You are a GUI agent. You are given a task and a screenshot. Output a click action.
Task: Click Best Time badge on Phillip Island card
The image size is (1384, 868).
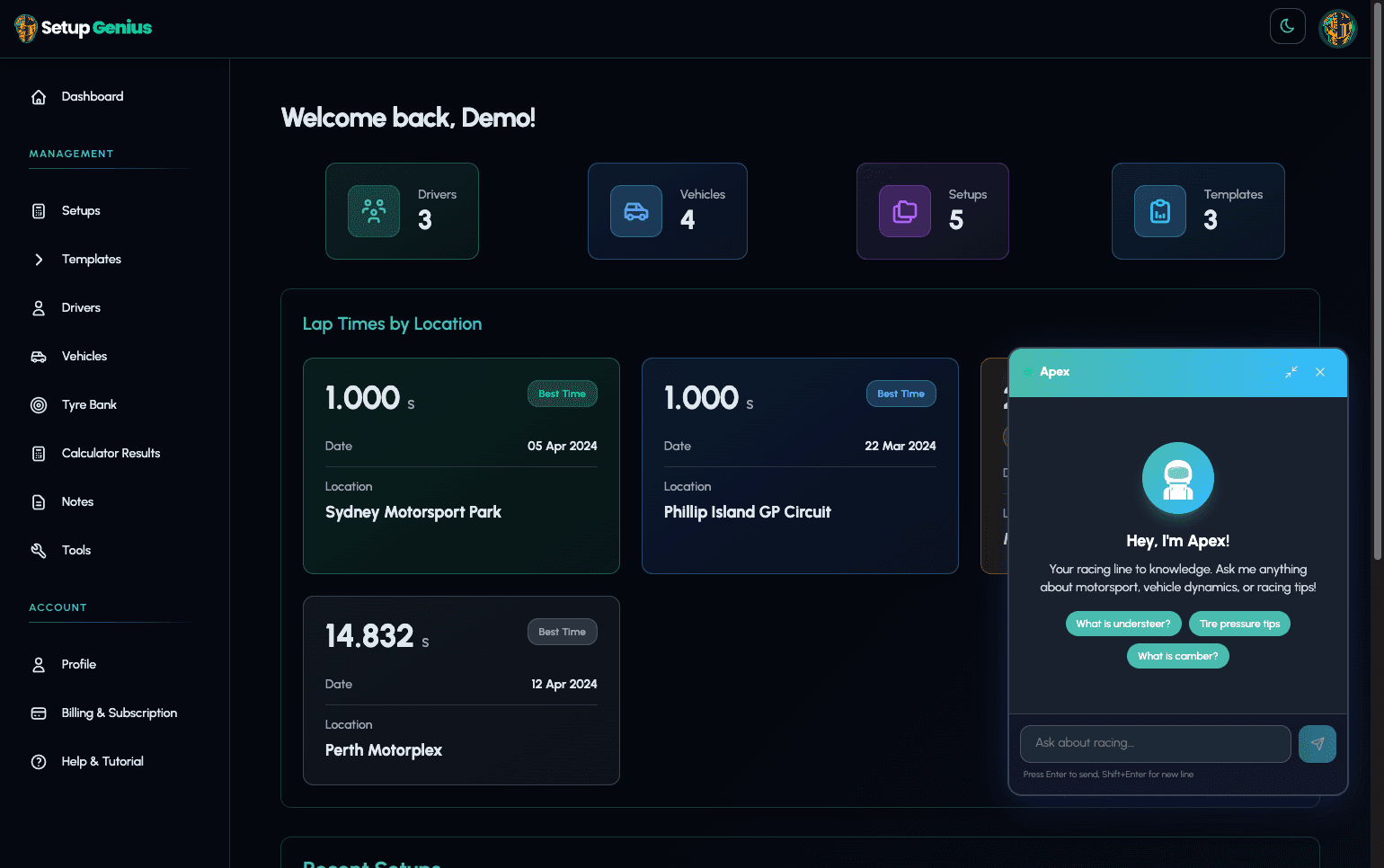click(901, 394)
